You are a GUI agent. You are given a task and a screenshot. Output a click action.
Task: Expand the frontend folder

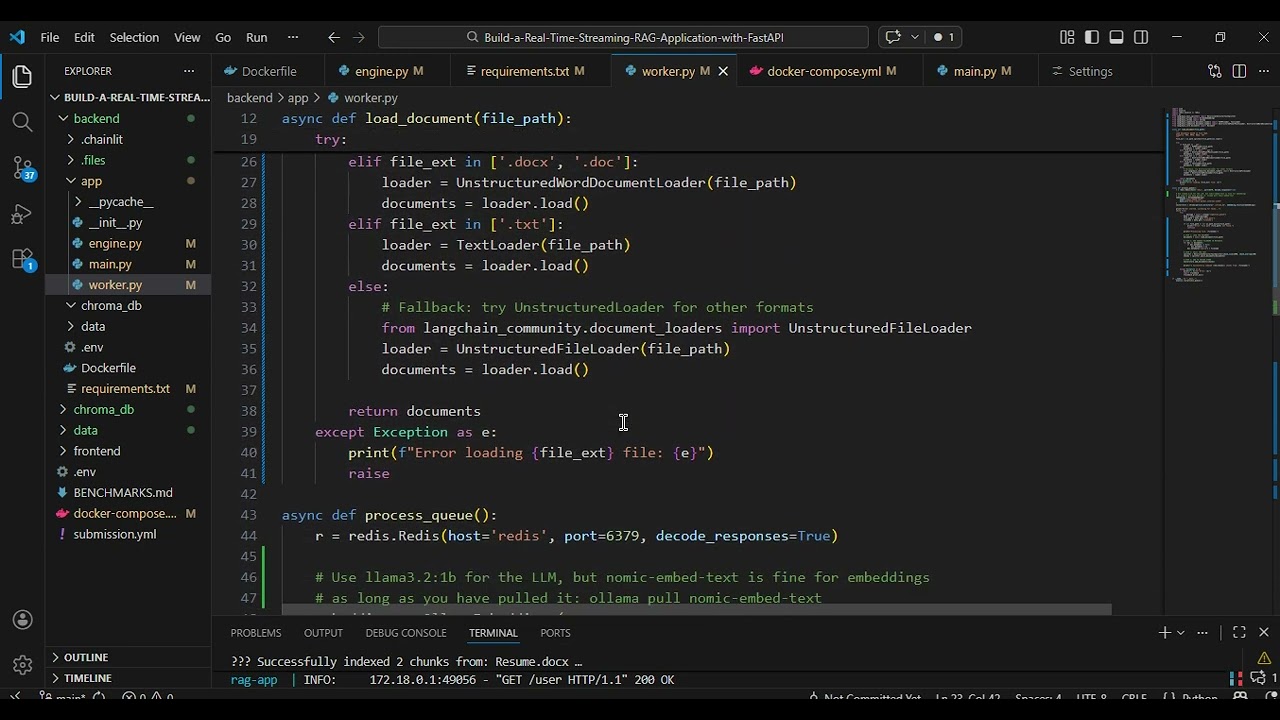click(62, 451)
